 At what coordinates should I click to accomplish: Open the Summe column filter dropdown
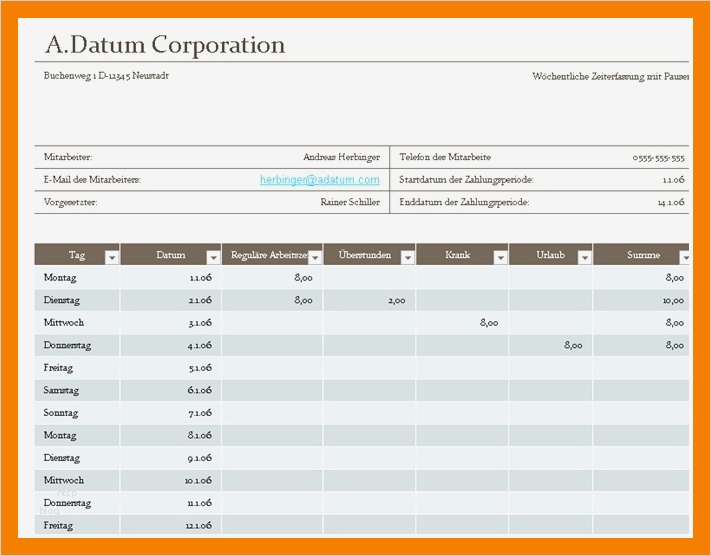(685, 258)
